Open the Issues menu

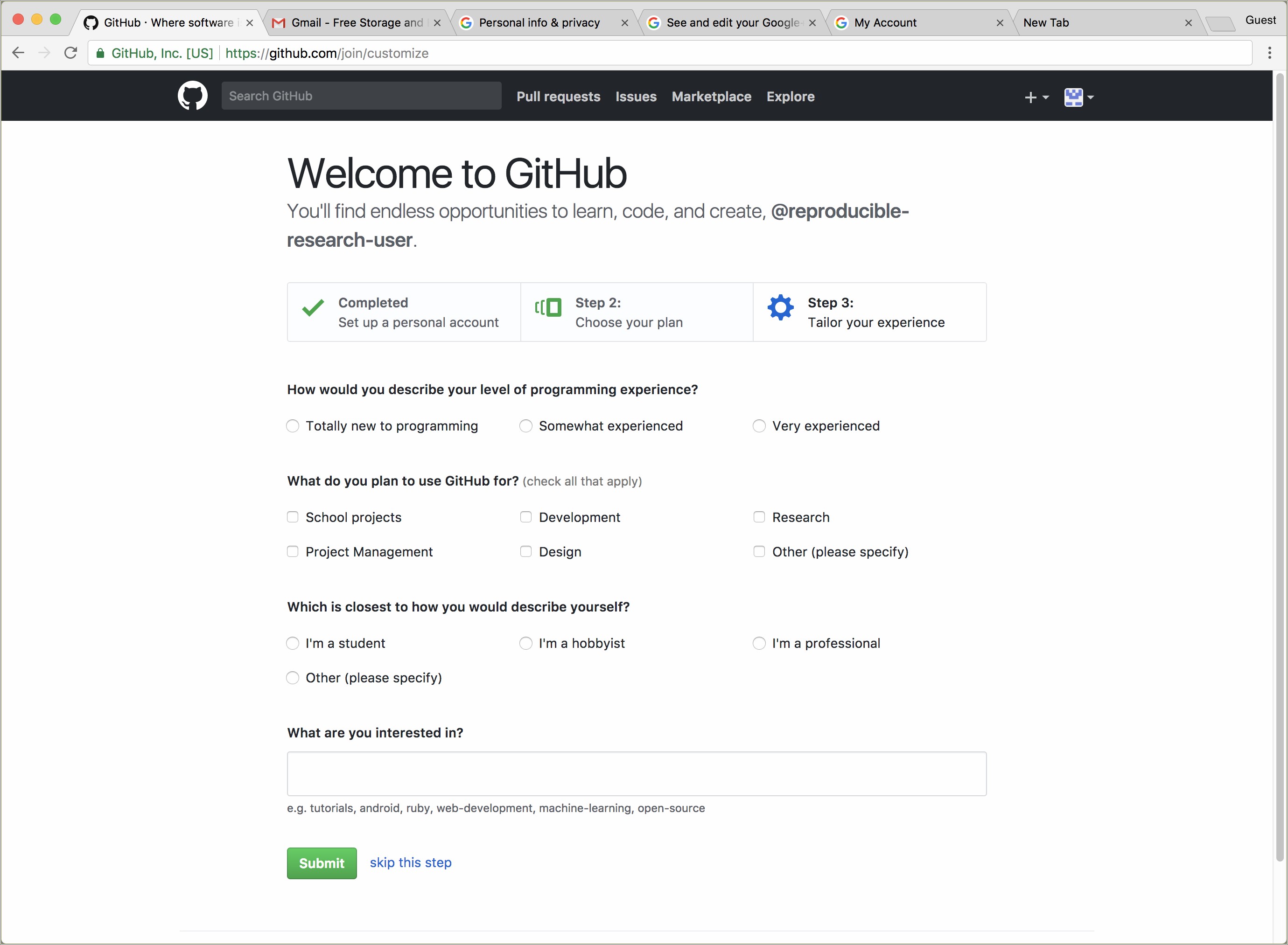pos(635,97)
